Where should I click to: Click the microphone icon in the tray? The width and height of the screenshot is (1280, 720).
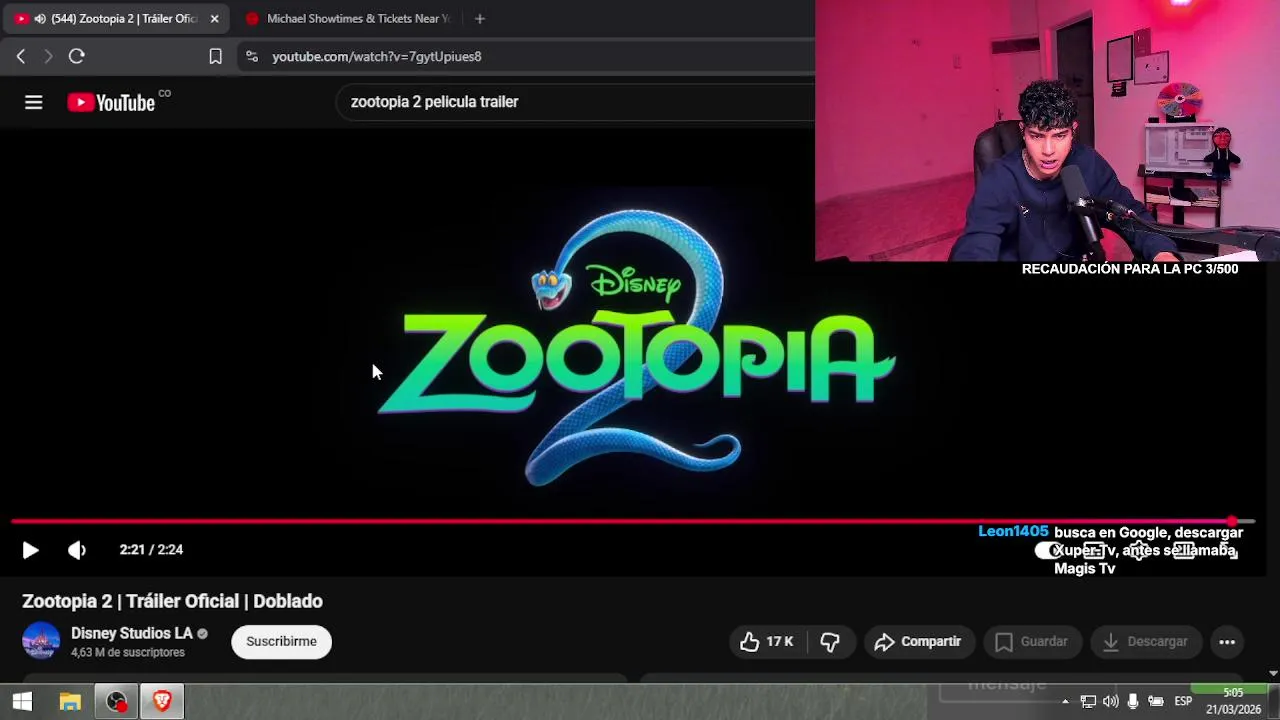point(1132,702)
